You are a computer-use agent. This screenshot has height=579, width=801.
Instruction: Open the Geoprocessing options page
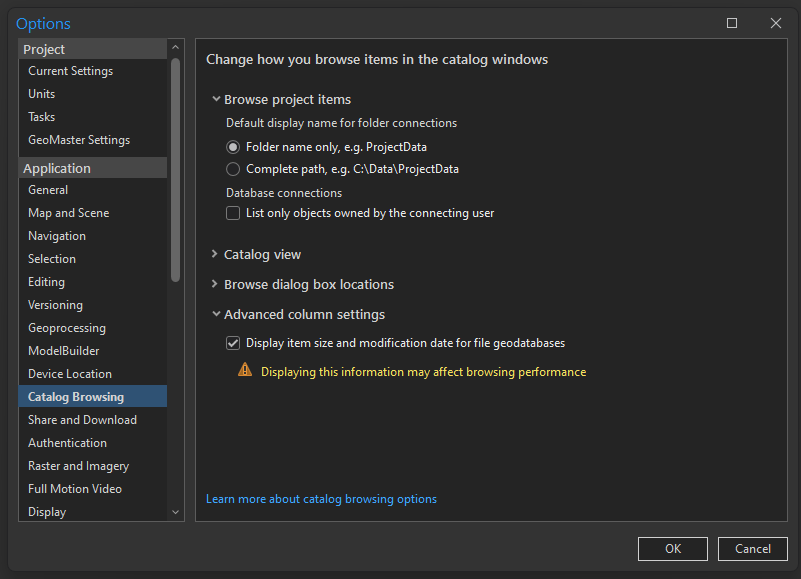point(67,328)
